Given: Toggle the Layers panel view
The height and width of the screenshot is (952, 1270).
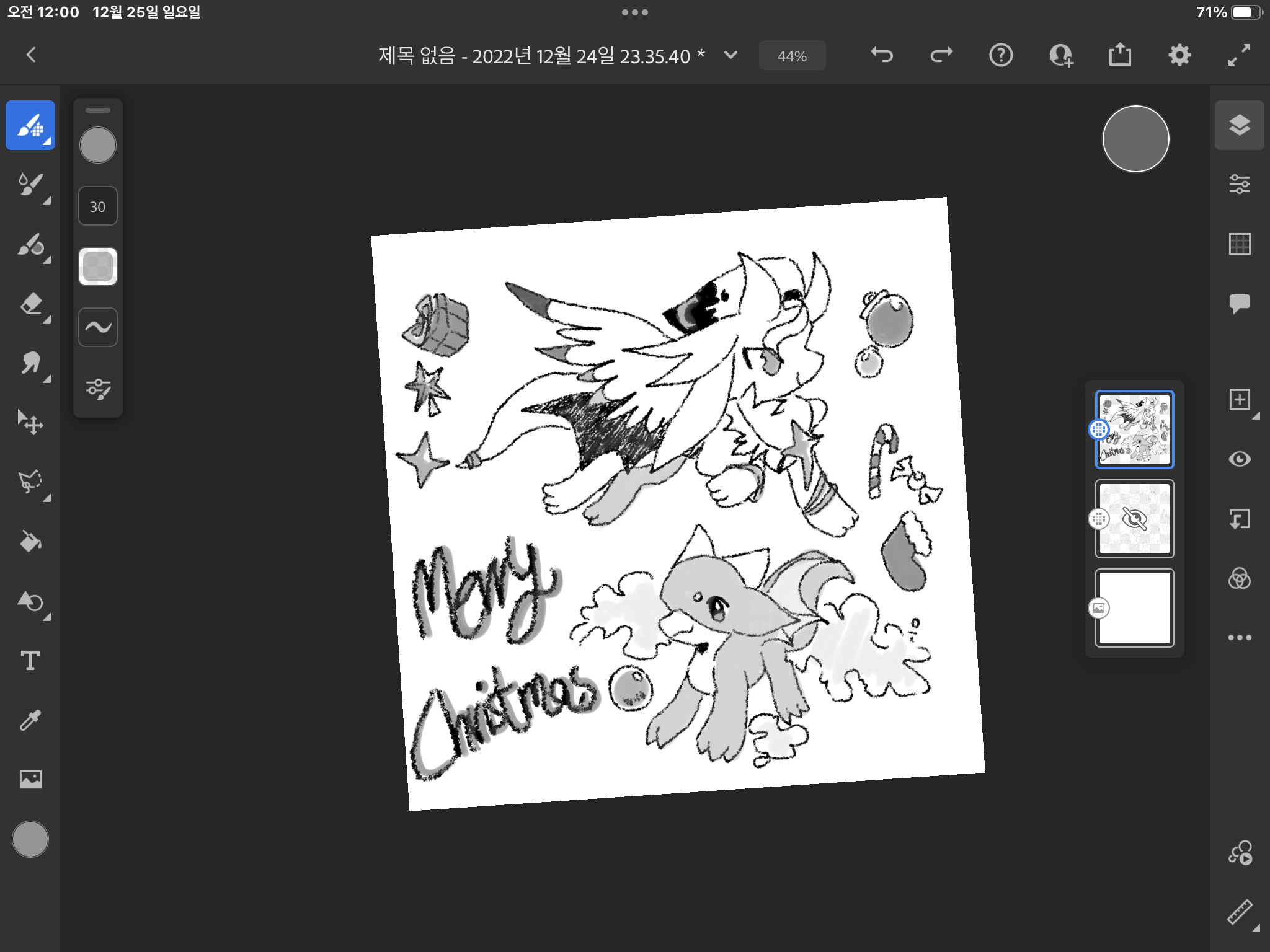Looking at the screenshot, I should [1240, 125].
